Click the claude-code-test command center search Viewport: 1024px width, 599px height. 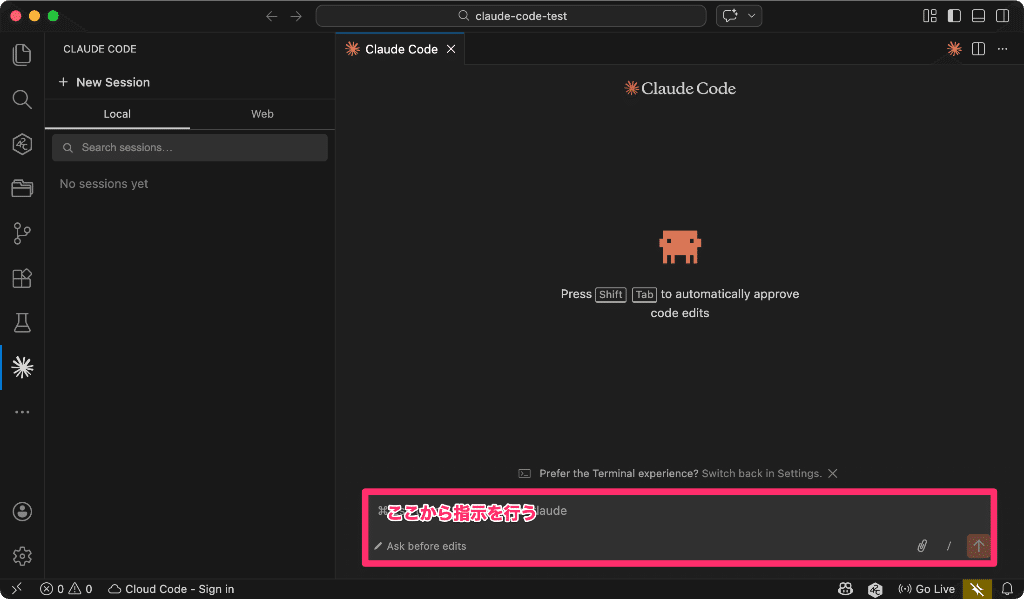511,16
